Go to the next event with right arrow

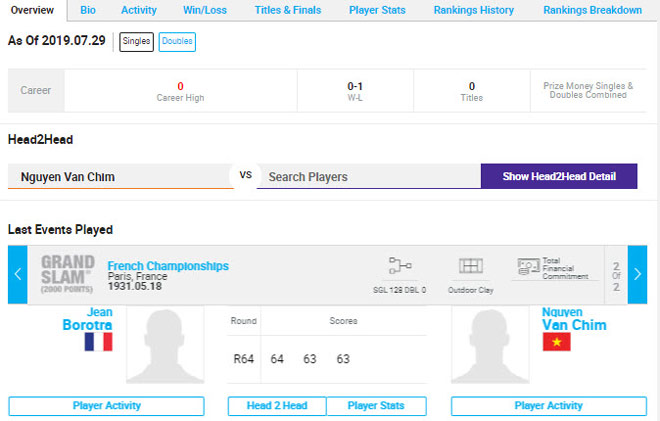(636, 274)
